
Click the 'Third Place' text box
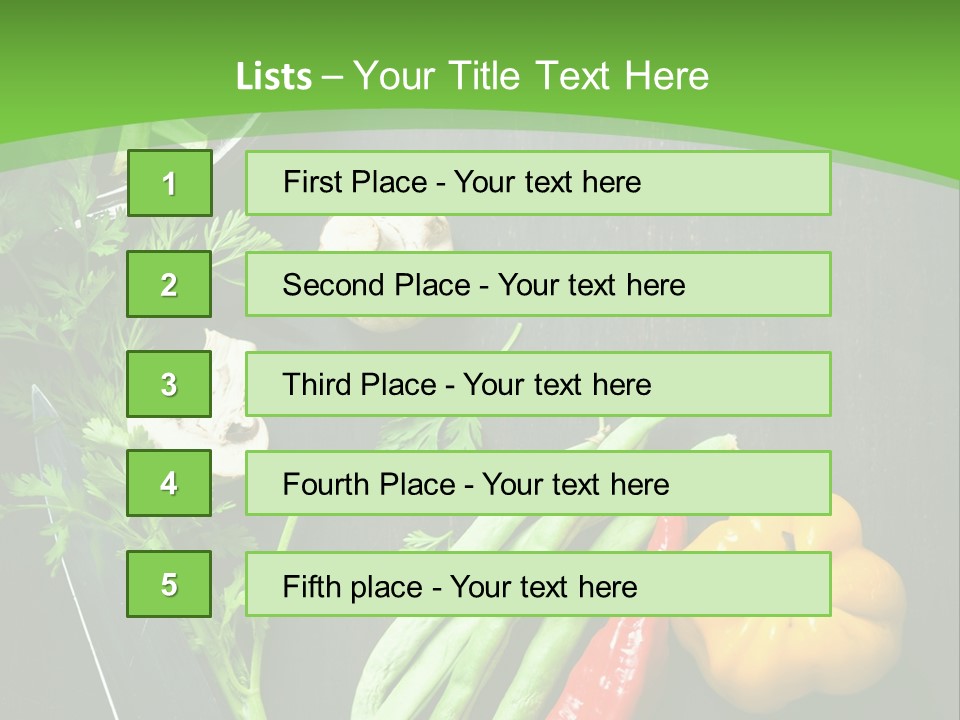point(538,384)
